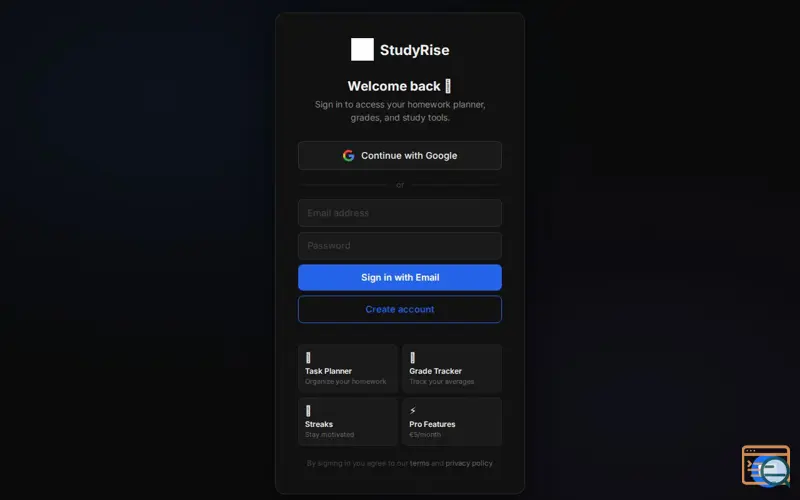Continue with Google sign-in
Image resolution: width=800 pixels, height=500 pixels.
pos(400,156)
